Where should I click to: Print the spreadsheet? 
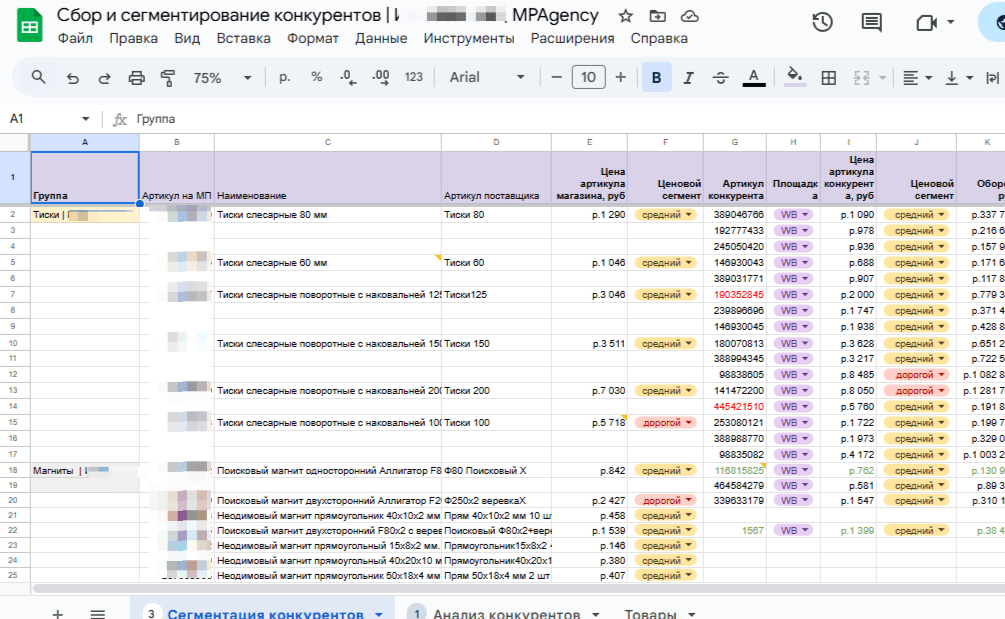(137, 78)
